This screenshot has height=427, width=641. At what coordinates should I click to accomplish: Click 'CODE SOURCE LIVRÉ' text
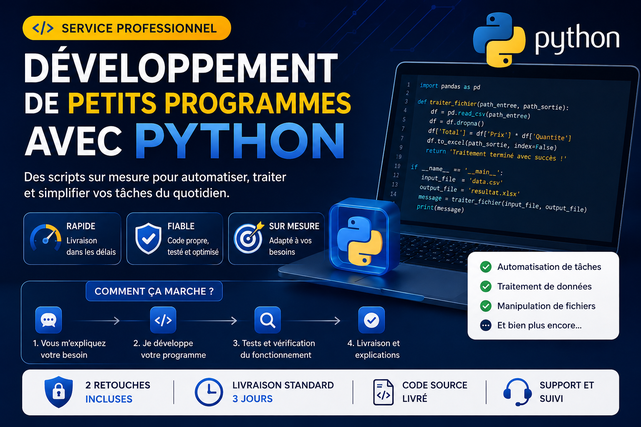click(x=435, y=392)
